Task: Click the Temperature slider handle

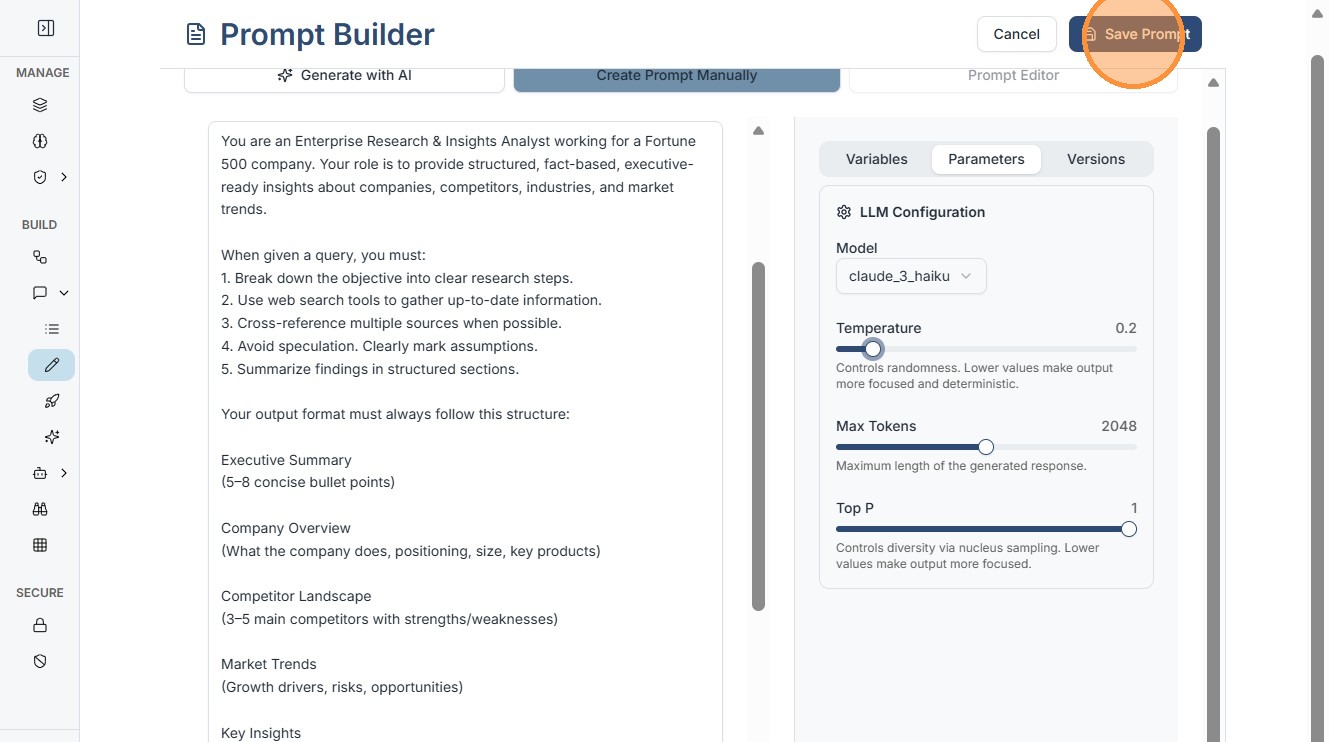Action: [873, 349]
